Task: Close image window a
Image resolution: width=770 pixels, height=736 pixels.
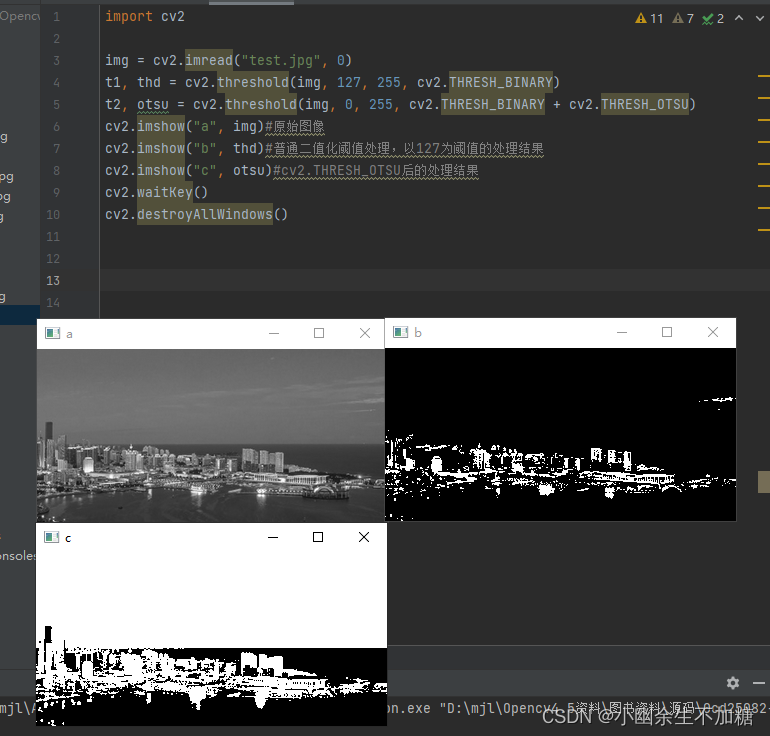Action: click(x=365, y=333)
